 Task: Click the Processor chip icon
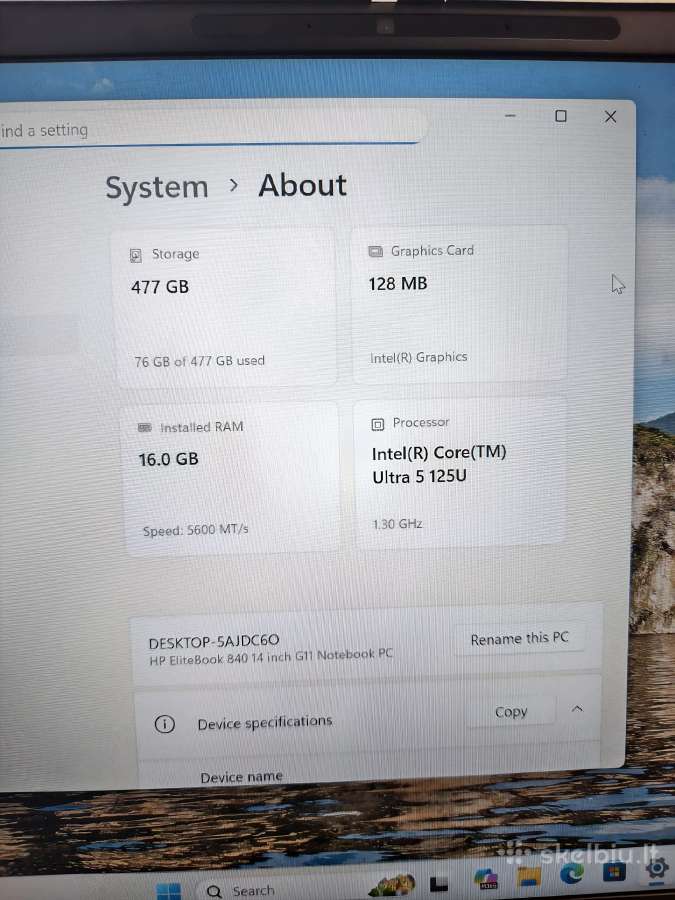[x=378, y=424]
